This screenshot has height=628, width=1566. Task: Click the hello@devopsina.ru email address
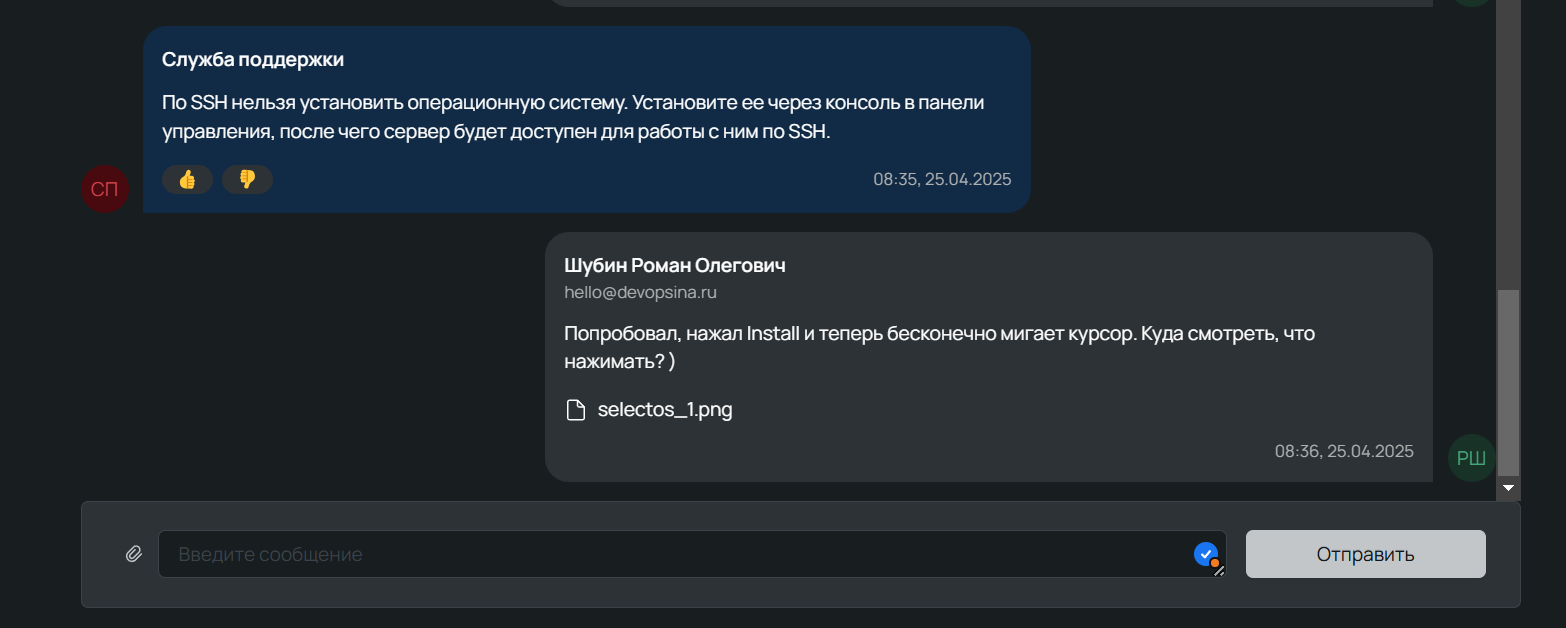640,293
